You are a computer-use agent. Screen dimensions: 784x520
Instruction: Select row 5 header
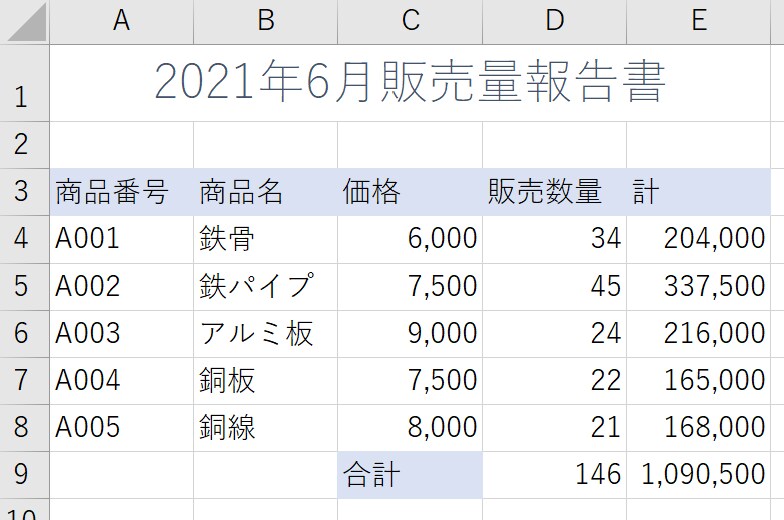click(x=24, y=286)
